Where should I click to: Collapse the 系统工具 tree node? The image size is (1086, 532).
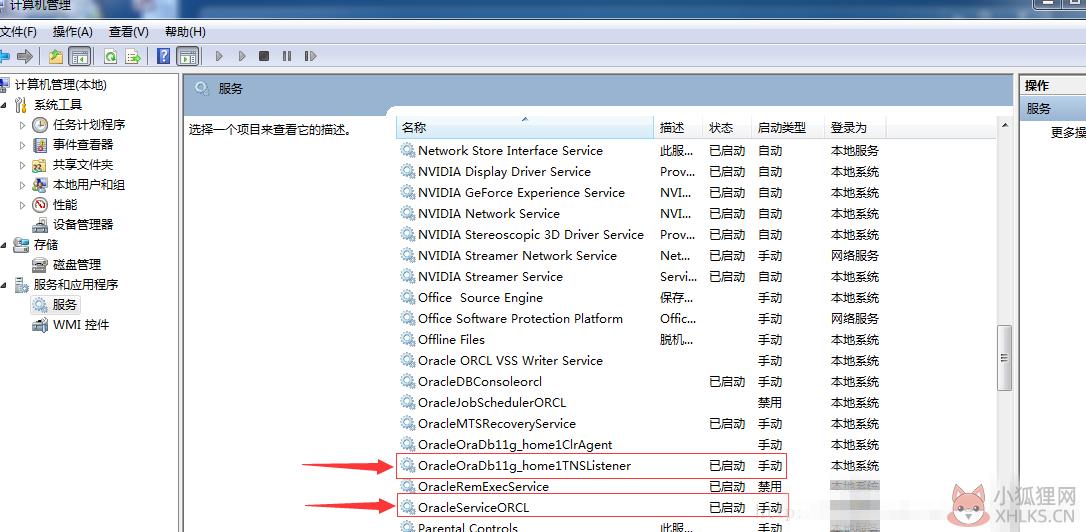tap(4, 105)
